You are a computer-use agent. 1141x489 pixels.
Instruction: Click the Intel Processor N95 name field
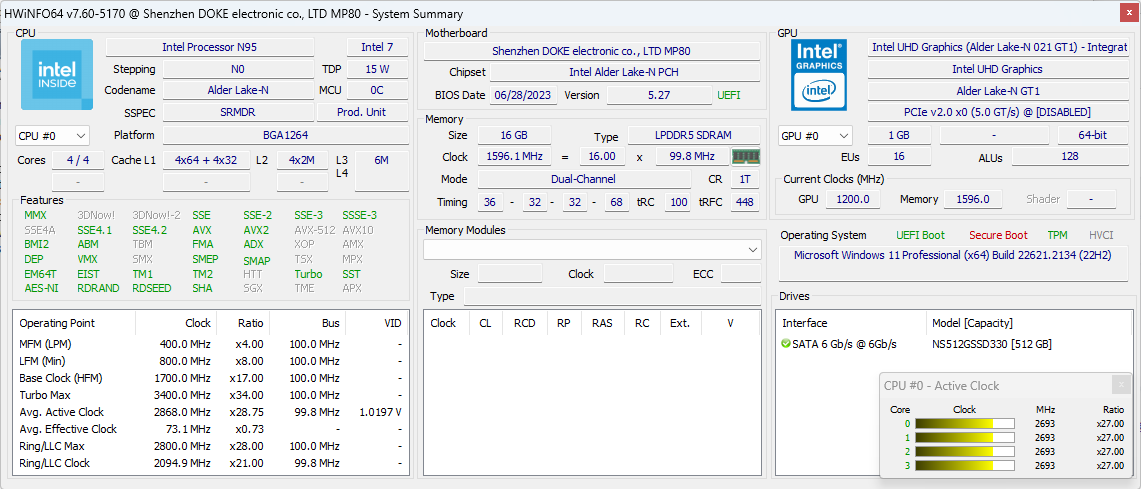[210, 47]
